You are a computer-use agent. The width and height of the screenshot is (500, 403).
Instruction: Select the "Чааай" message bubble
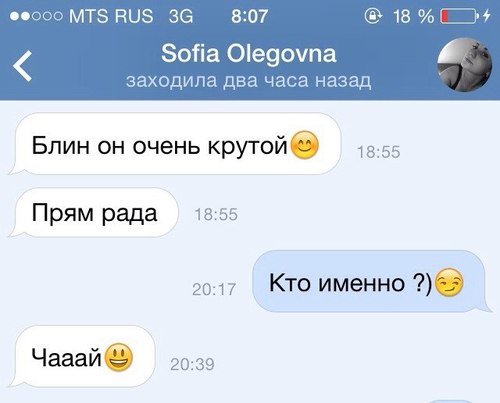coord(82,357)
